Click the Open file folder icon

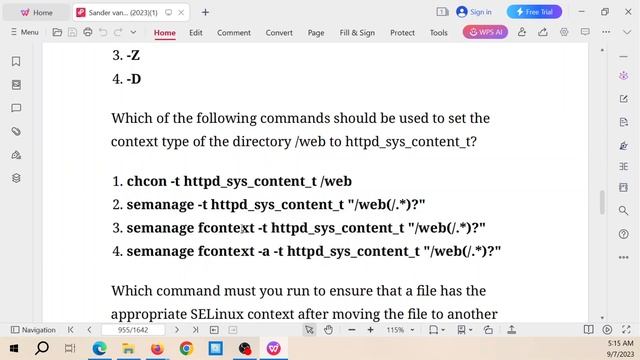[x=57, y=32]
